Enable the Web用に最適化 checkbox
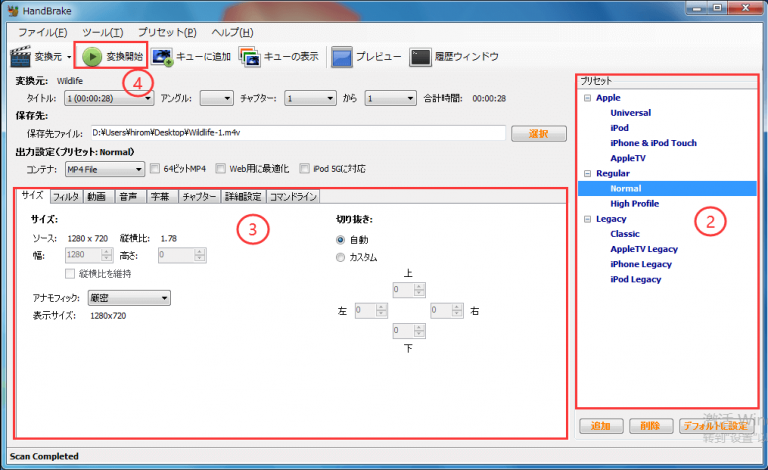The image size is (768, 470). point(220,168)
